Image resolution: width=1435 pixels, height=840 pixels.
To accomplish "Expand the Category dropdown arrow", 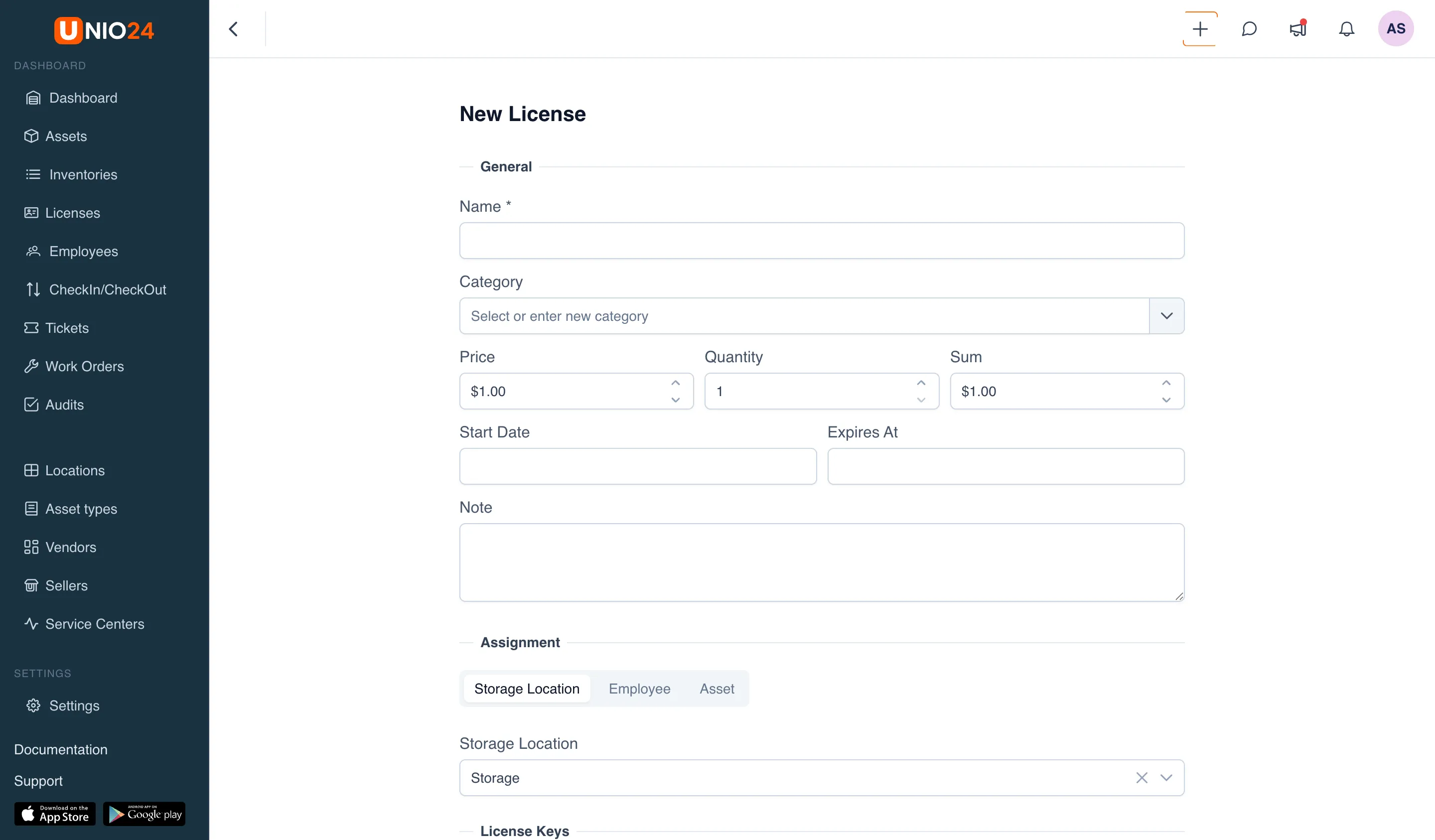I will click(x=1167, y=316).
